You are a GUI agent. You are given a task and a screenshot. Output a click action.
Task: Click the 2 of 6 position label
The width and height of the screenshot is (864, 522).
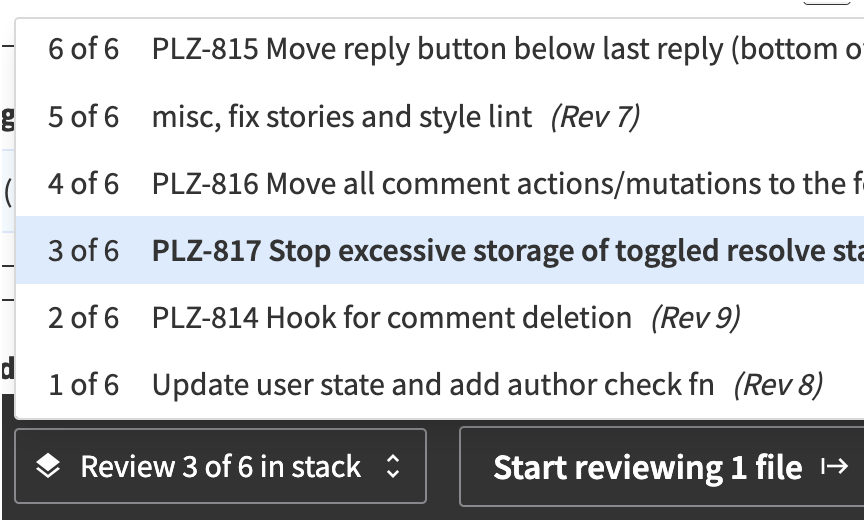click(x=83, y=318)
